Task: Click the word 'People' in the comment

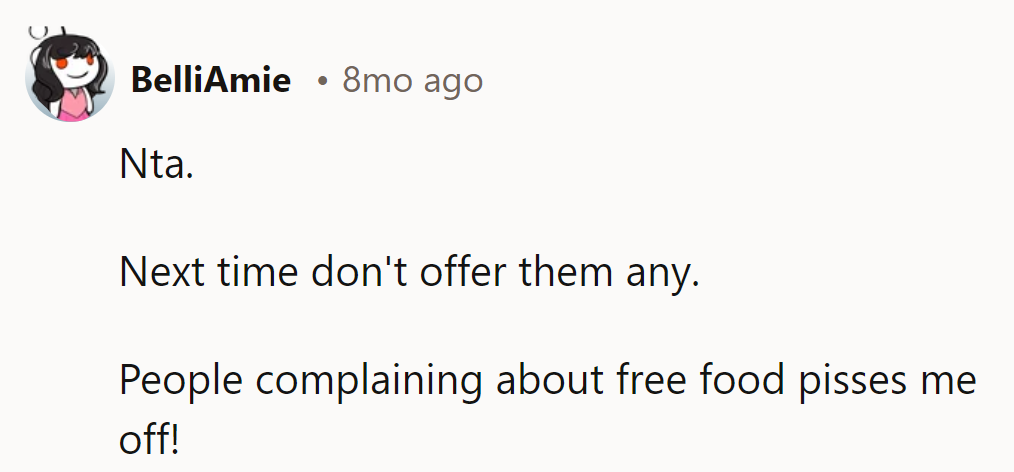Action: [x=181, y=381]
